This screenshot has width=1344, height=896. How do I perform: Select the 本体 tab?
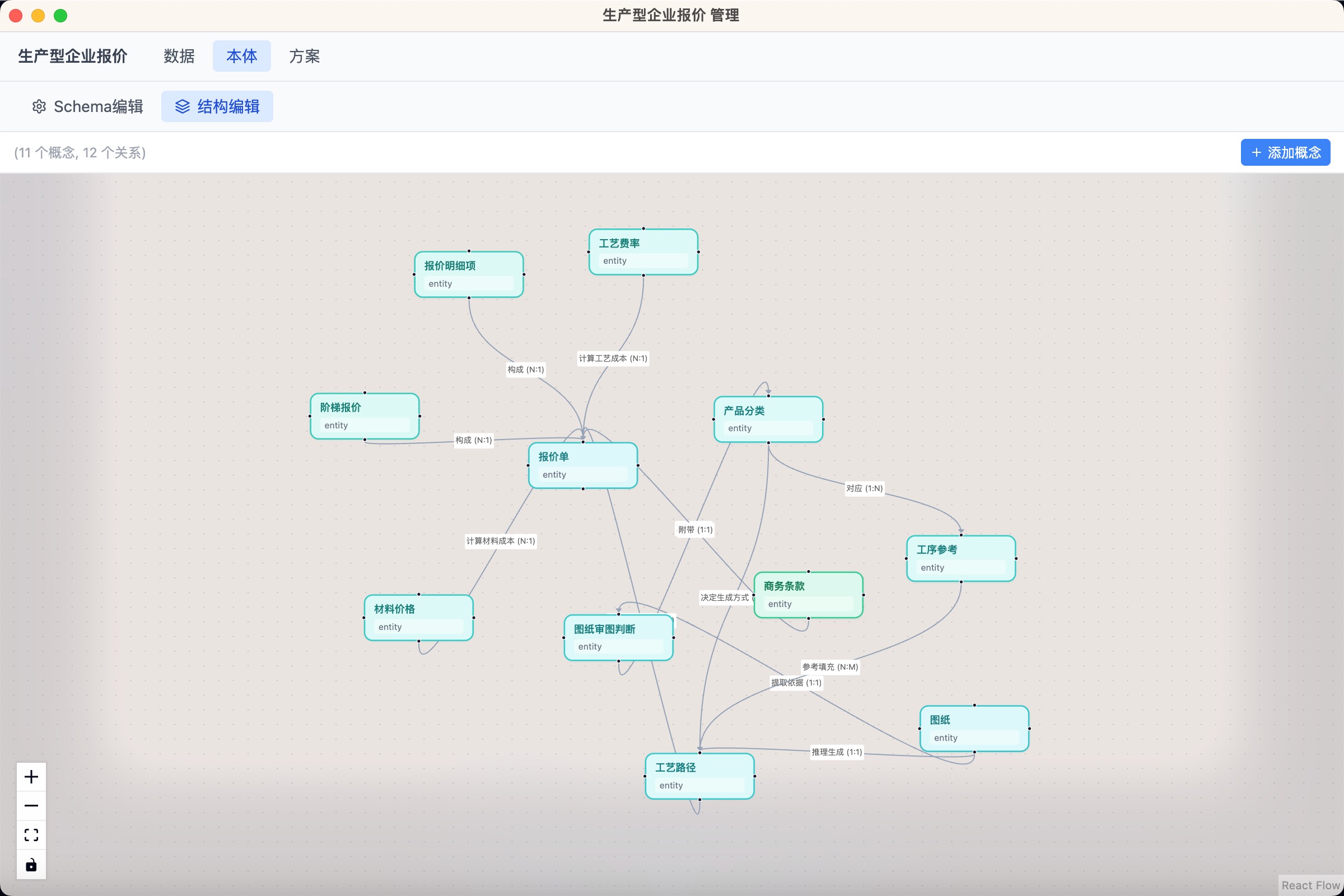242,56
